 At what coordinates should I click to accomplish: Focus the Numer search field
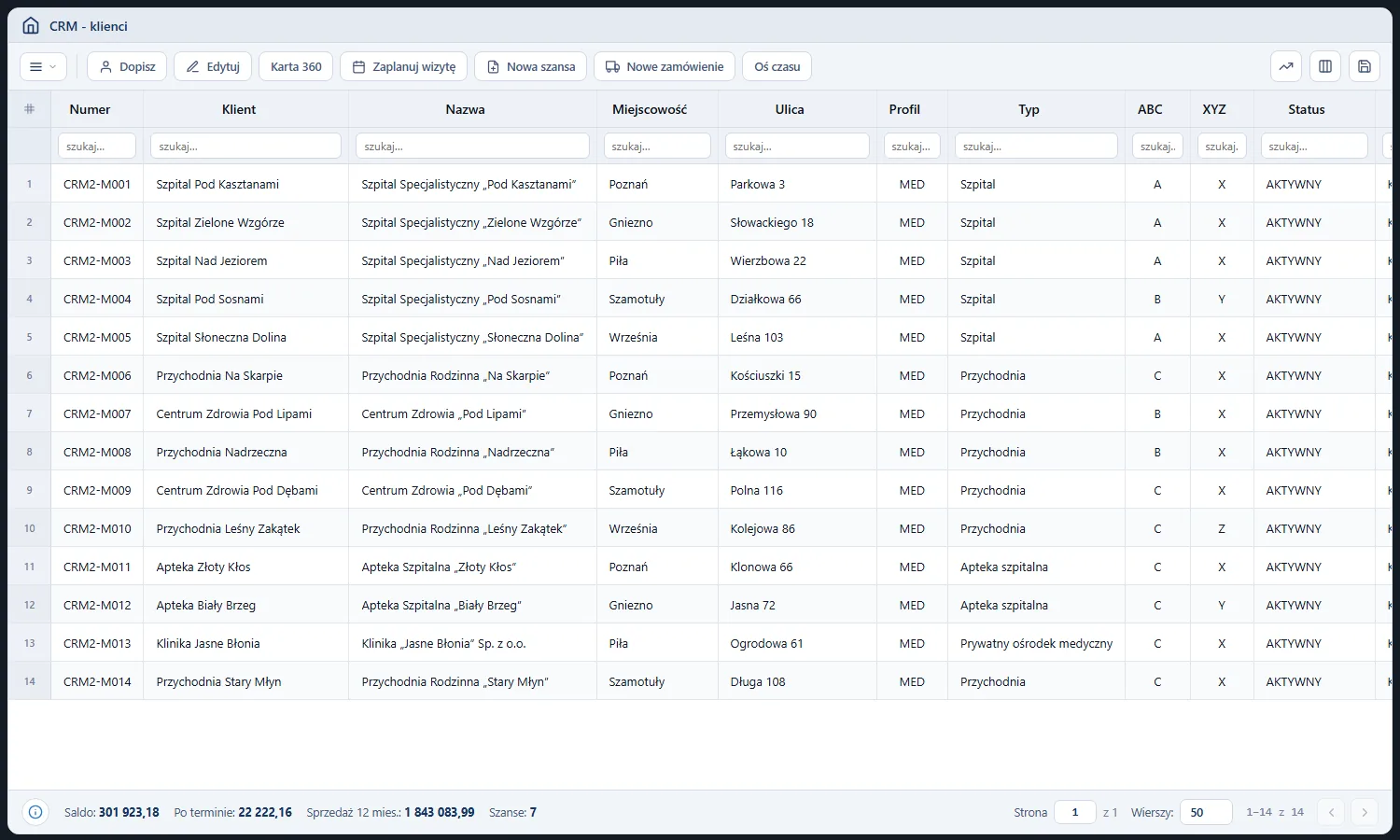coord(97,147)
